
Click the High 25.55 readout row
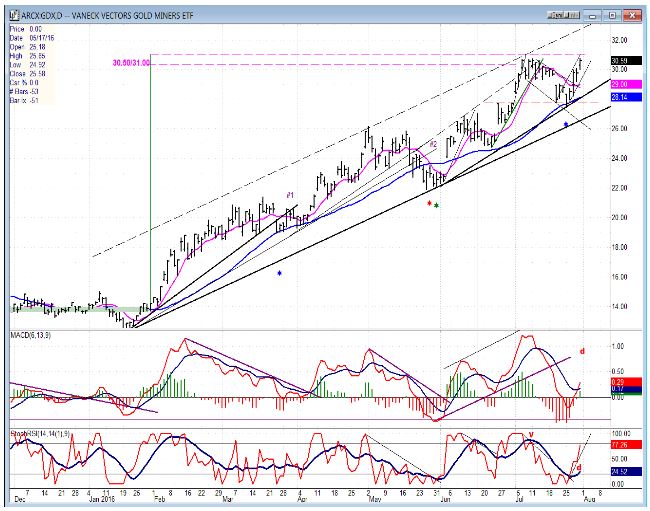coord(27,56)
